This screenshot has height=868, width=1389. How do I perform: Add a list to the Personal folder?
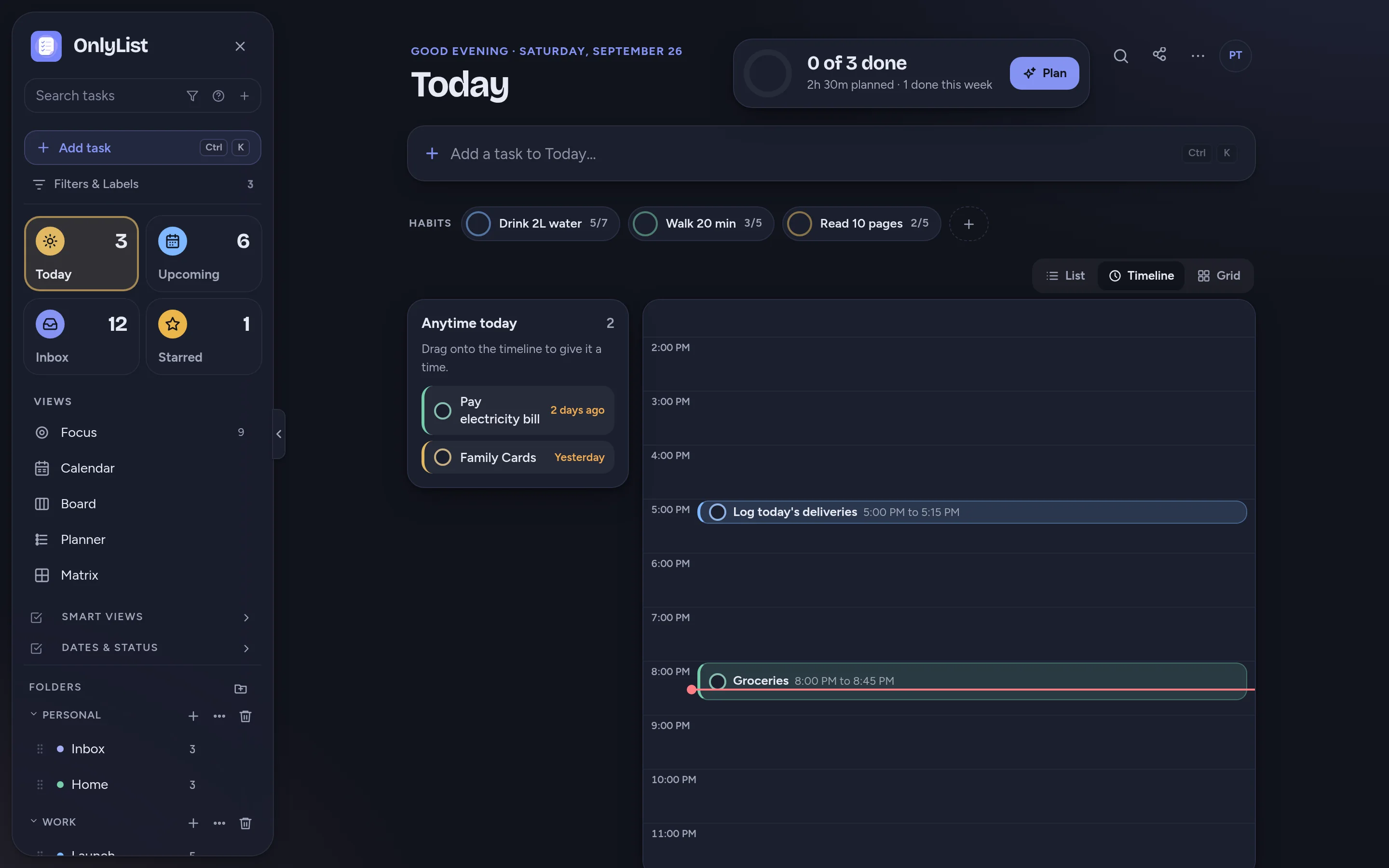[193, 716]
